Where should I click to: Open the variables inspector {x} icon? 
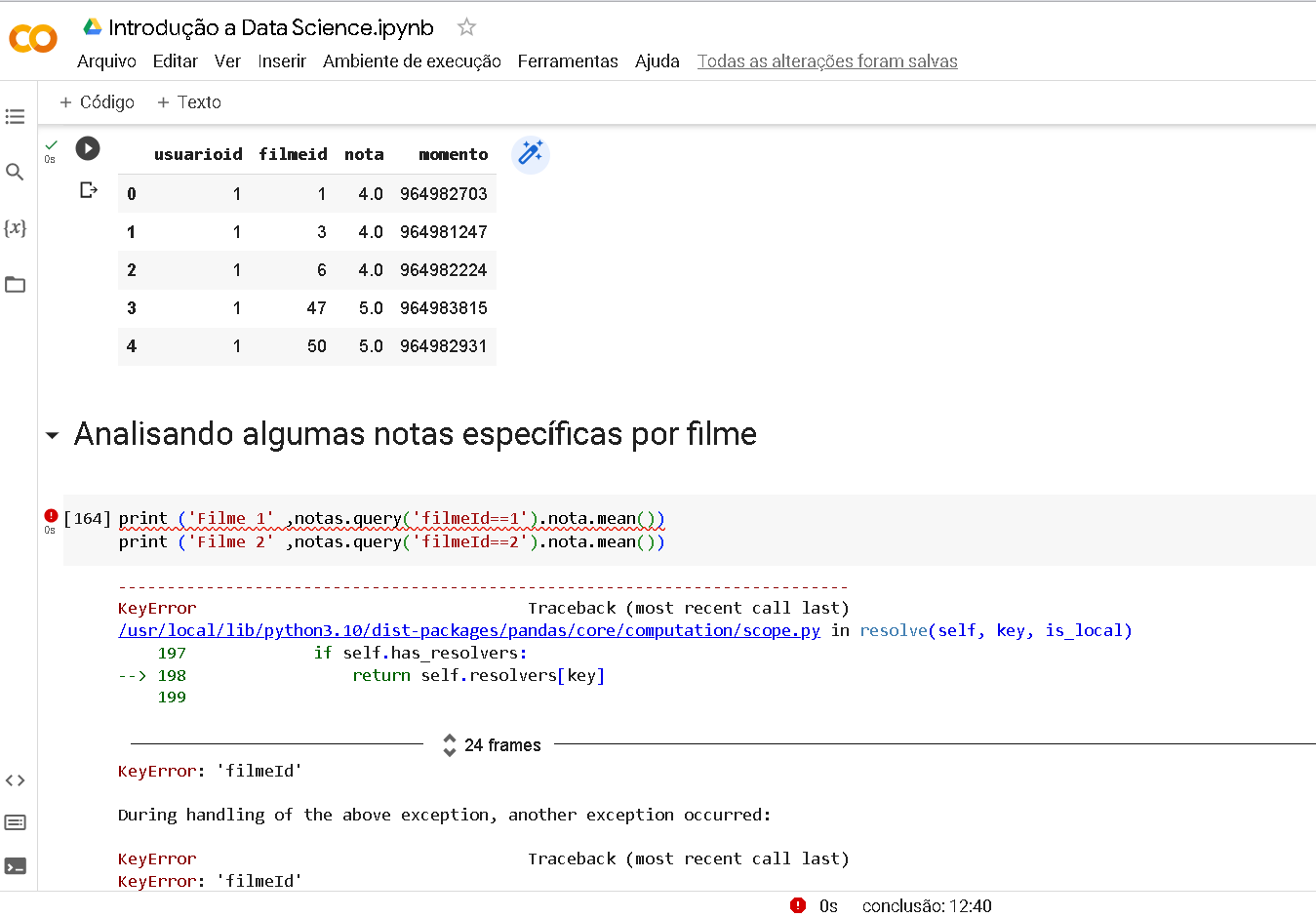(15, 228)
